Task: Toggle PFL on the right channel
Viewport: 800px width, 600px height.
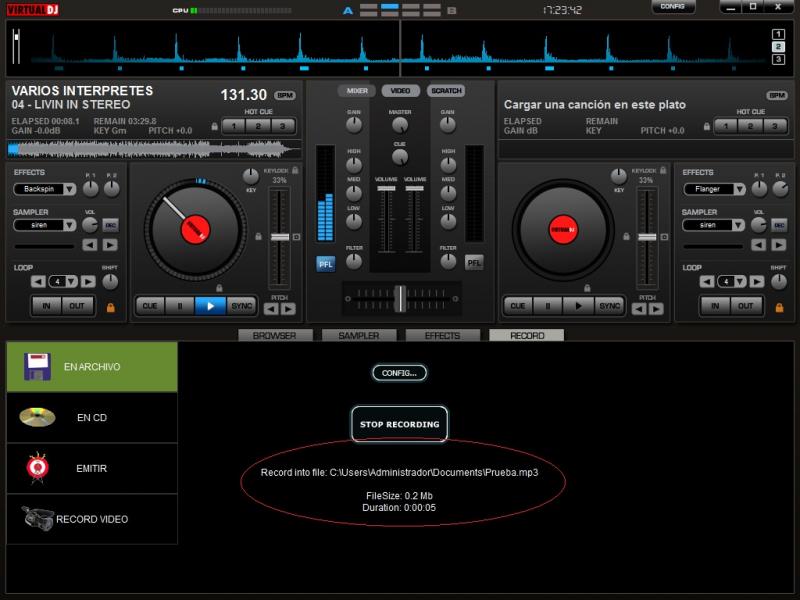Action: click(474, 263)
